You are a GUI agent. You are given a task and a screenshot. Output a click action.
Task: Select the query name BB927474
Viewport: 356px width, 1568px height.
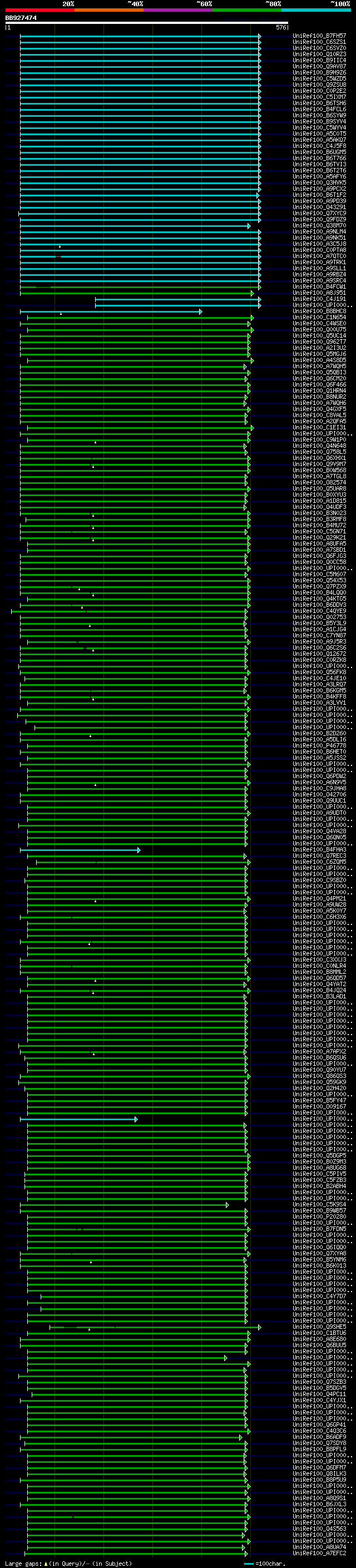pyautogui.click(x=21, y=18)
